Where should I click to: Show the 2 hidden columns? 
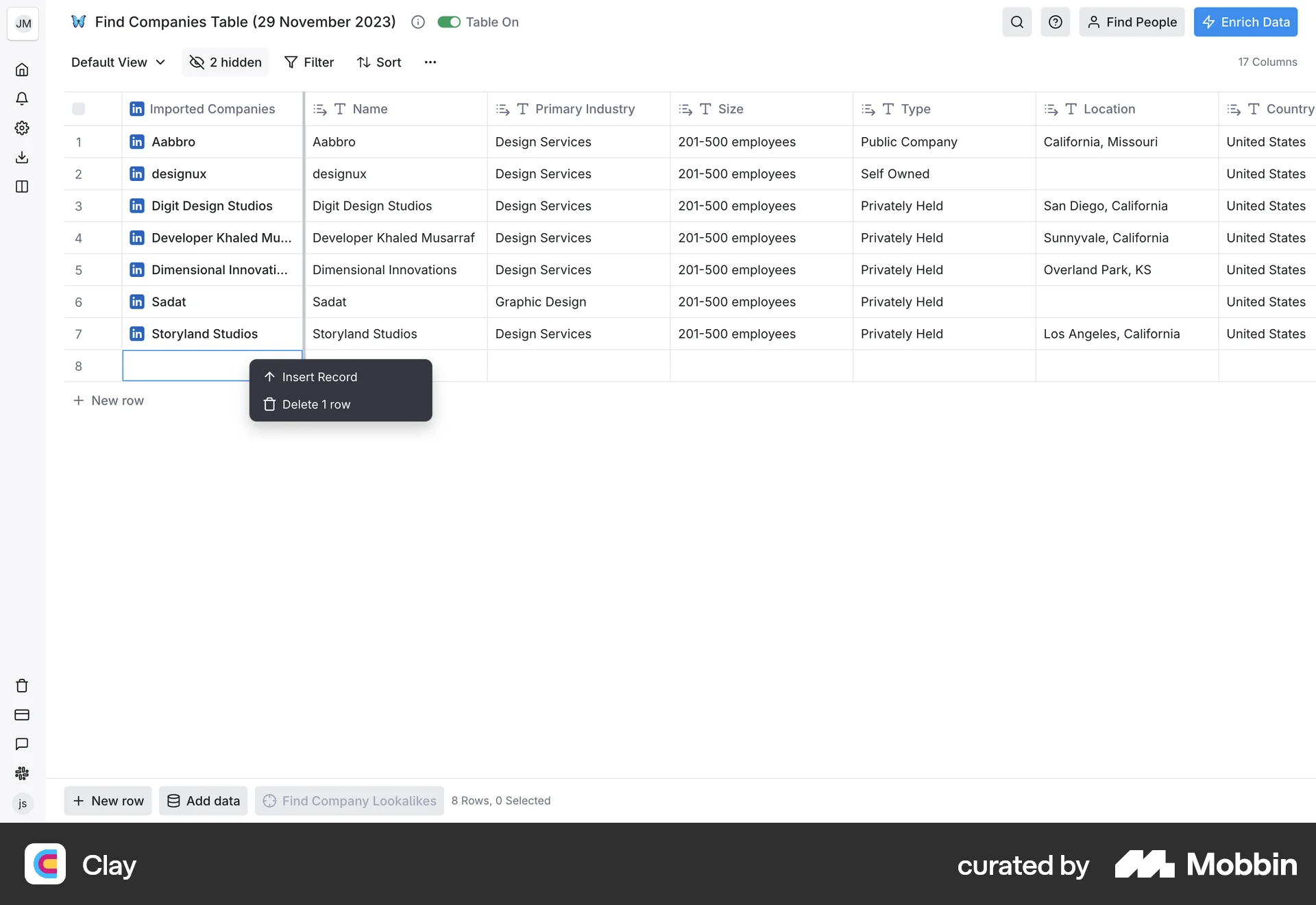[x=225, y=62]
